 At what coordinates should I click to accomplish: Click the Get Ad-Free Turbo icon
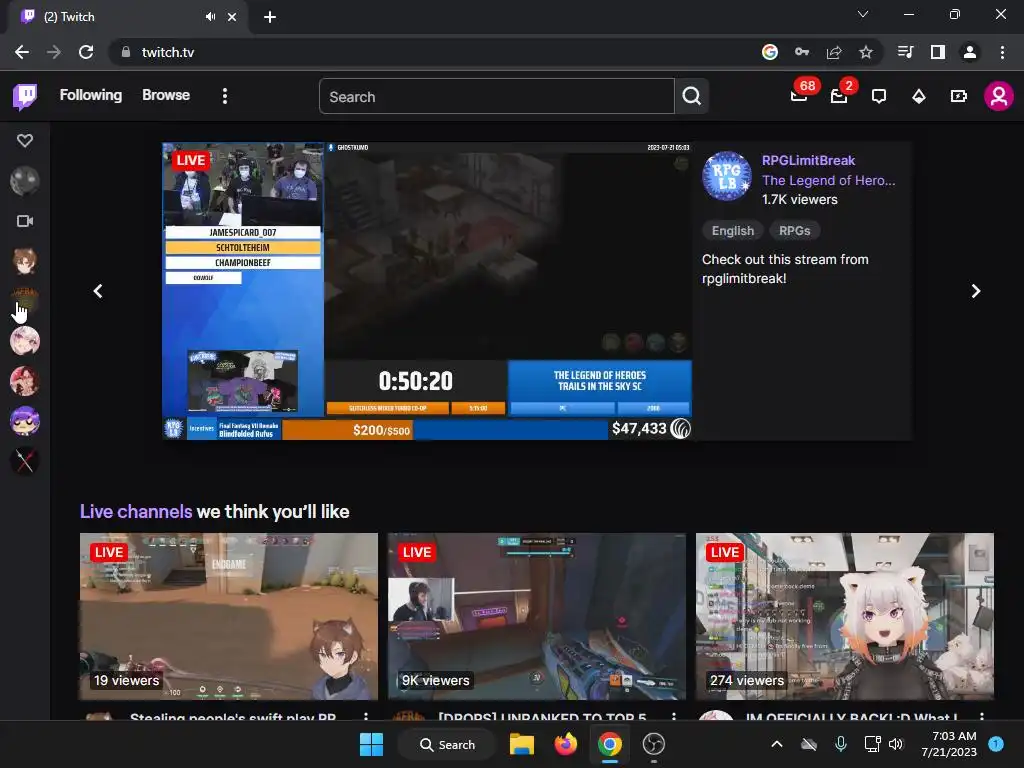tap(958, 97)
